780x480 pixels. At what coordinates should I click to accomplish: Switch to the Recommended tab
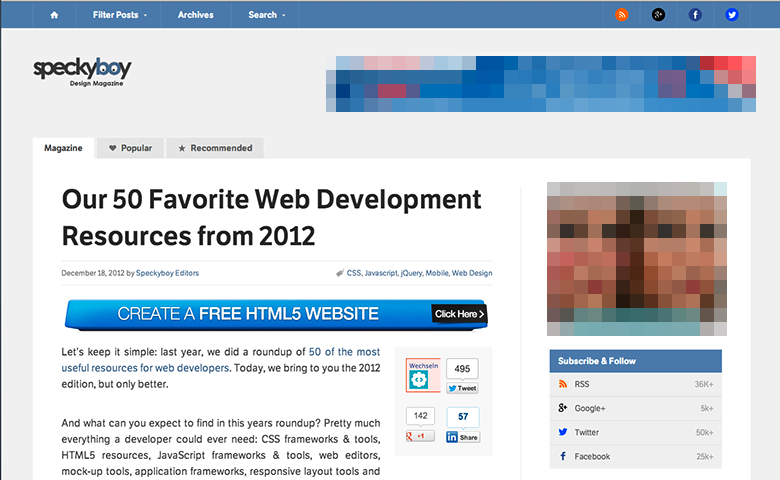(215, 148)
